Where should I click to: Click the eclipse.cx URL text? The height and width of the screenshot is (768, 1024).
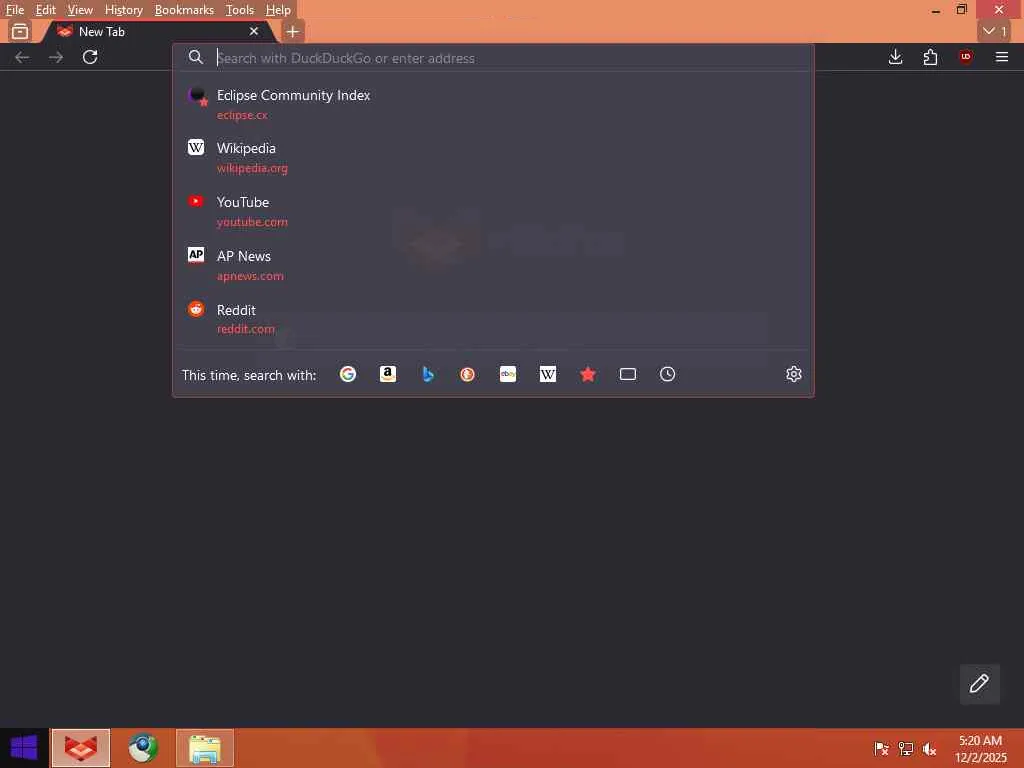[x=242, y=115]
